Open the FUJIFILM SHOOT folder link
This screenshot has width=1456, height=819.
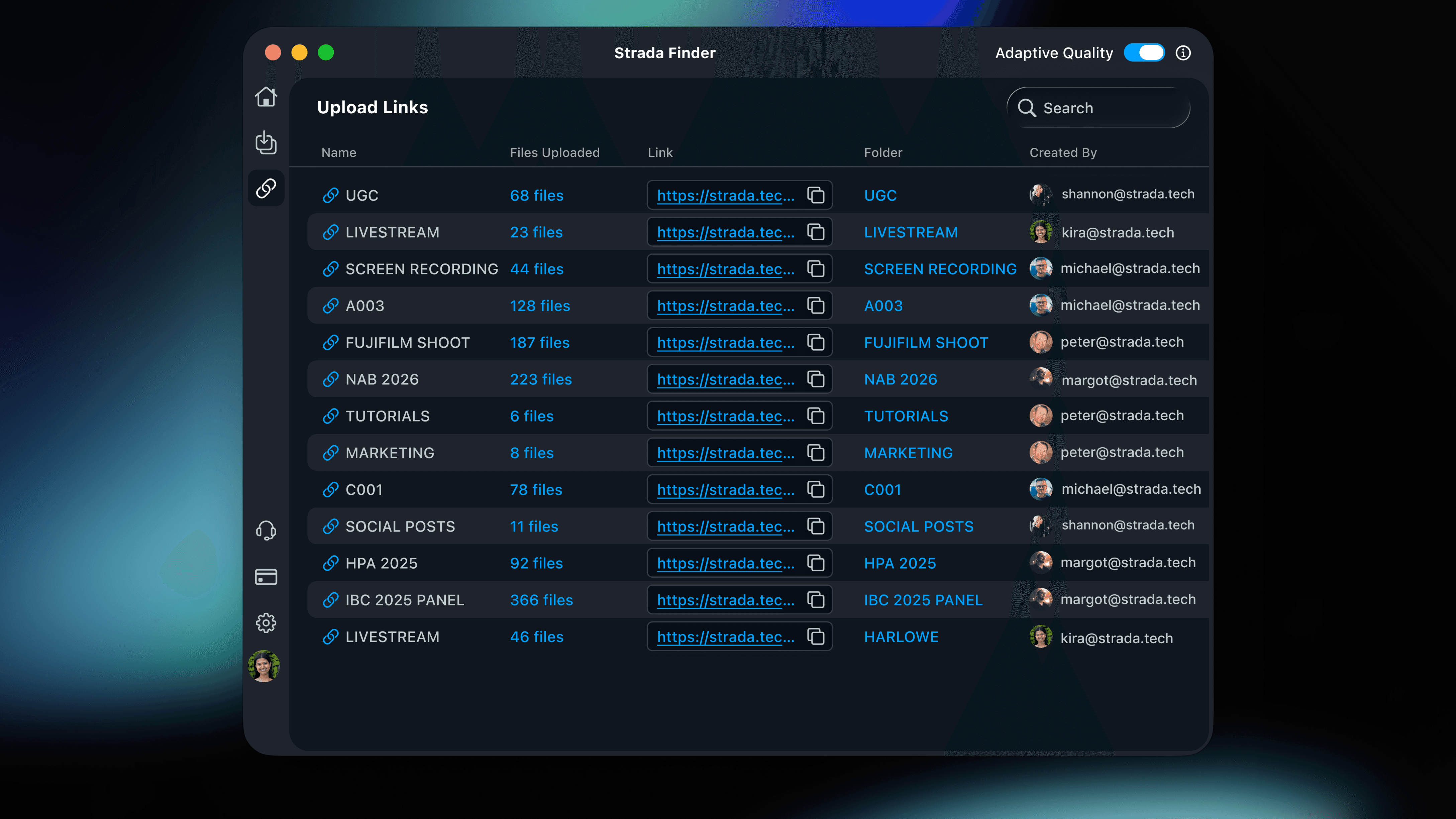click(926, 342)
